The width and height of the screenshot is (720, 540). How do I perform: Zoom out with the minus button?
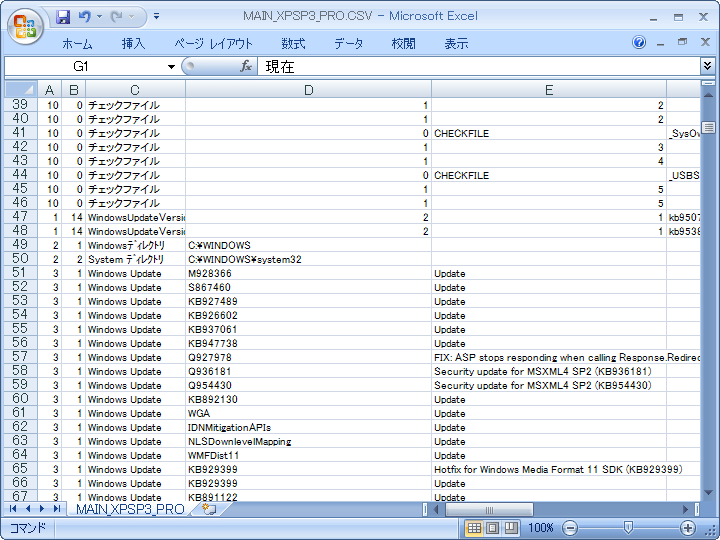tap(569, 528)
